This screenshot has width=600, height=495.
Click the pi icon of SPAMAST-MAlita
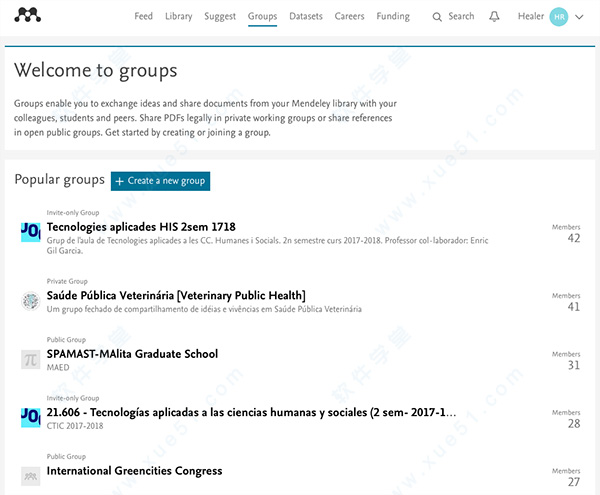31,360
